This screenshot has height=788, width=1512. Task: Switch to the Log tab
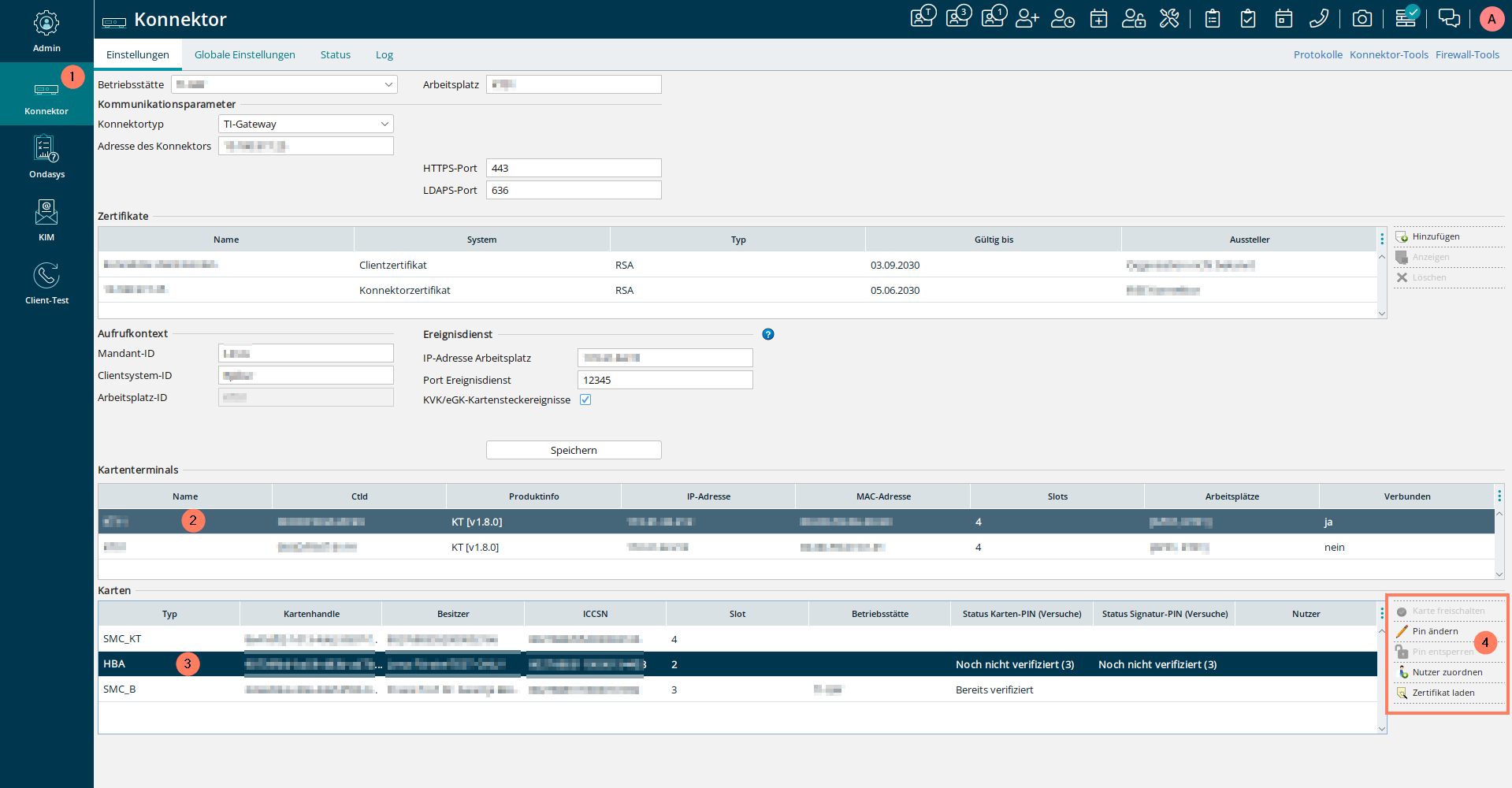(385, 54)
